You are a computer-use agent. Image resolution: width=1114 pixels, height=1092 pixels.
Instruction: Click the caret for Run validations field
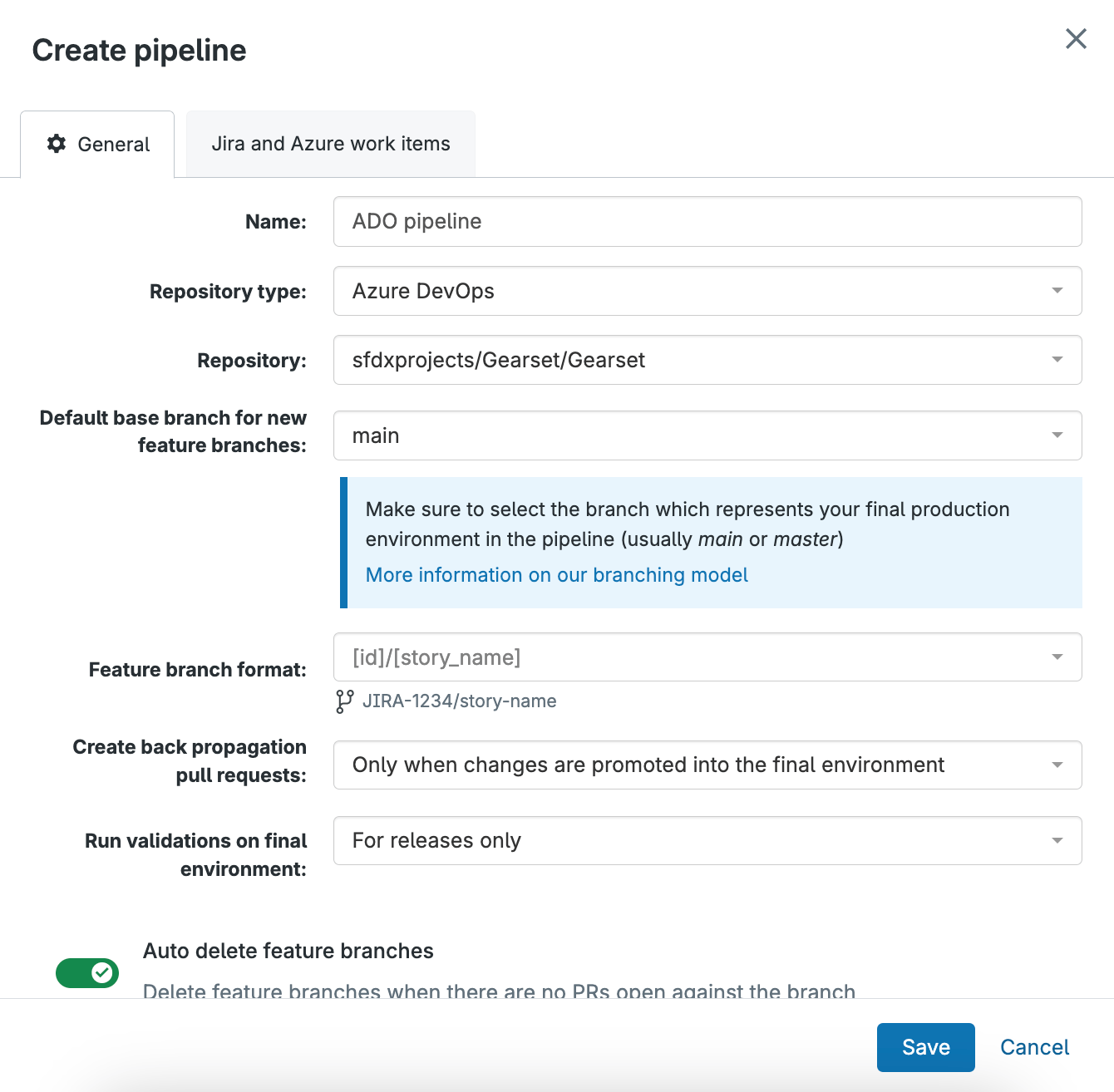pos(1057,841)
